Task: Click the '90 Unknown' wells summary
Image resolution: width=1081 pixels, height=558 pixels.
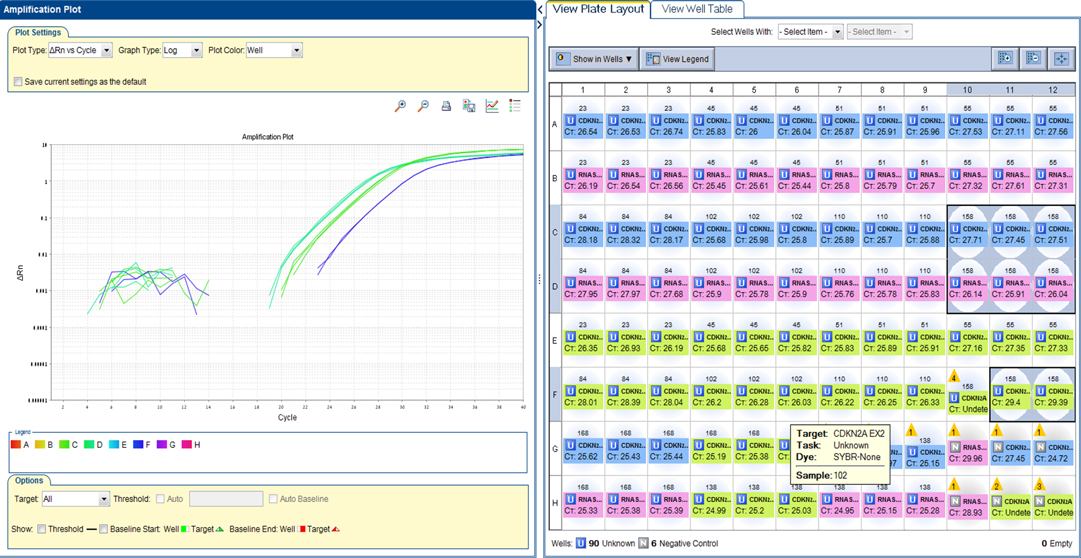Action: [605, 543]
